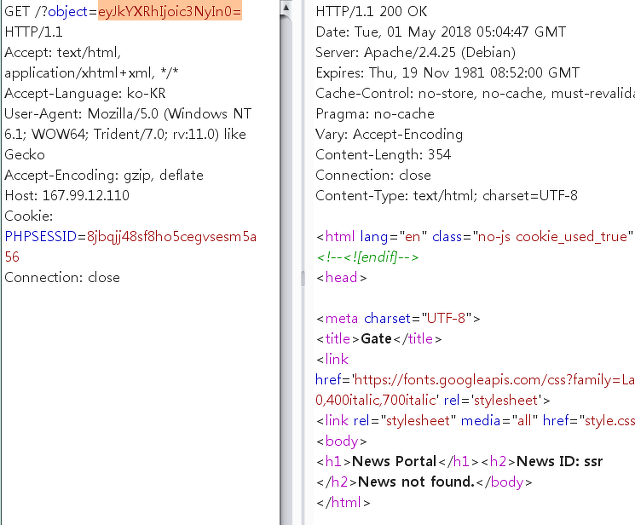Click the splitter handle between request and response

pos(303,278)
